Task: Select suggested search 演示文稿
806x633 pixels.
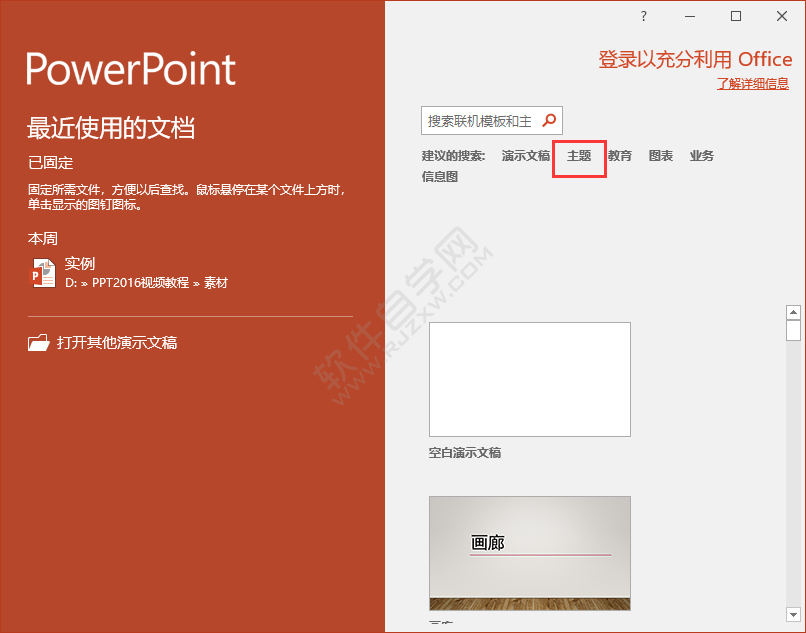Action: point(526,156)
